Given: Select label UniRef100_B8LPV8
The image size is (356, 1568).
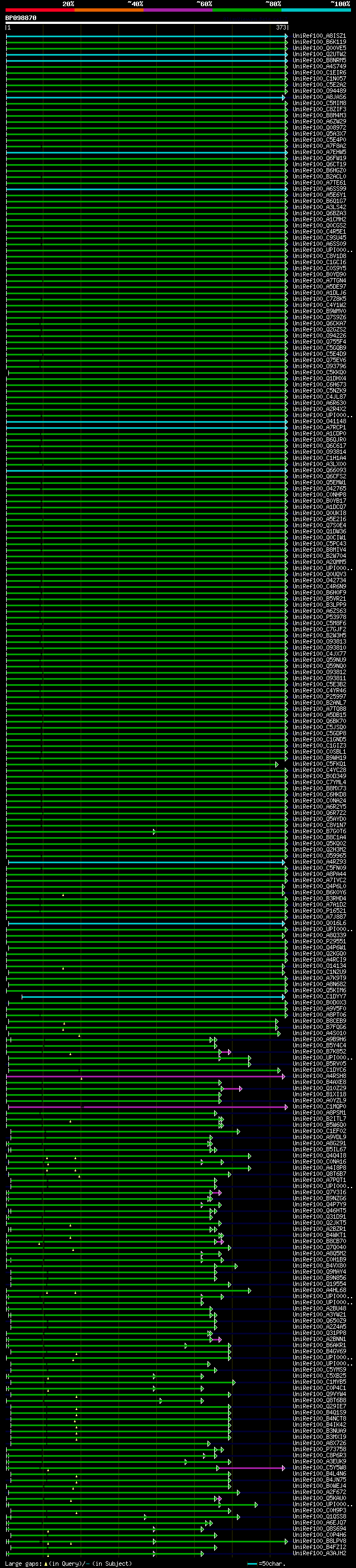Looking at the screenshot, I should point(319,1542).
